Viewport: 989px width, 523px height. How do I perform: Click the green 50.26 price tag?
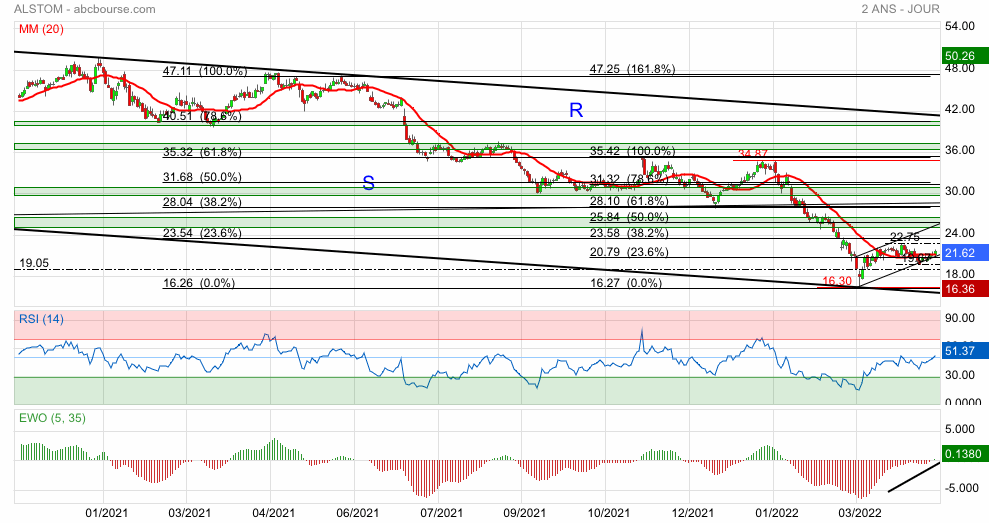pos(964,56)
